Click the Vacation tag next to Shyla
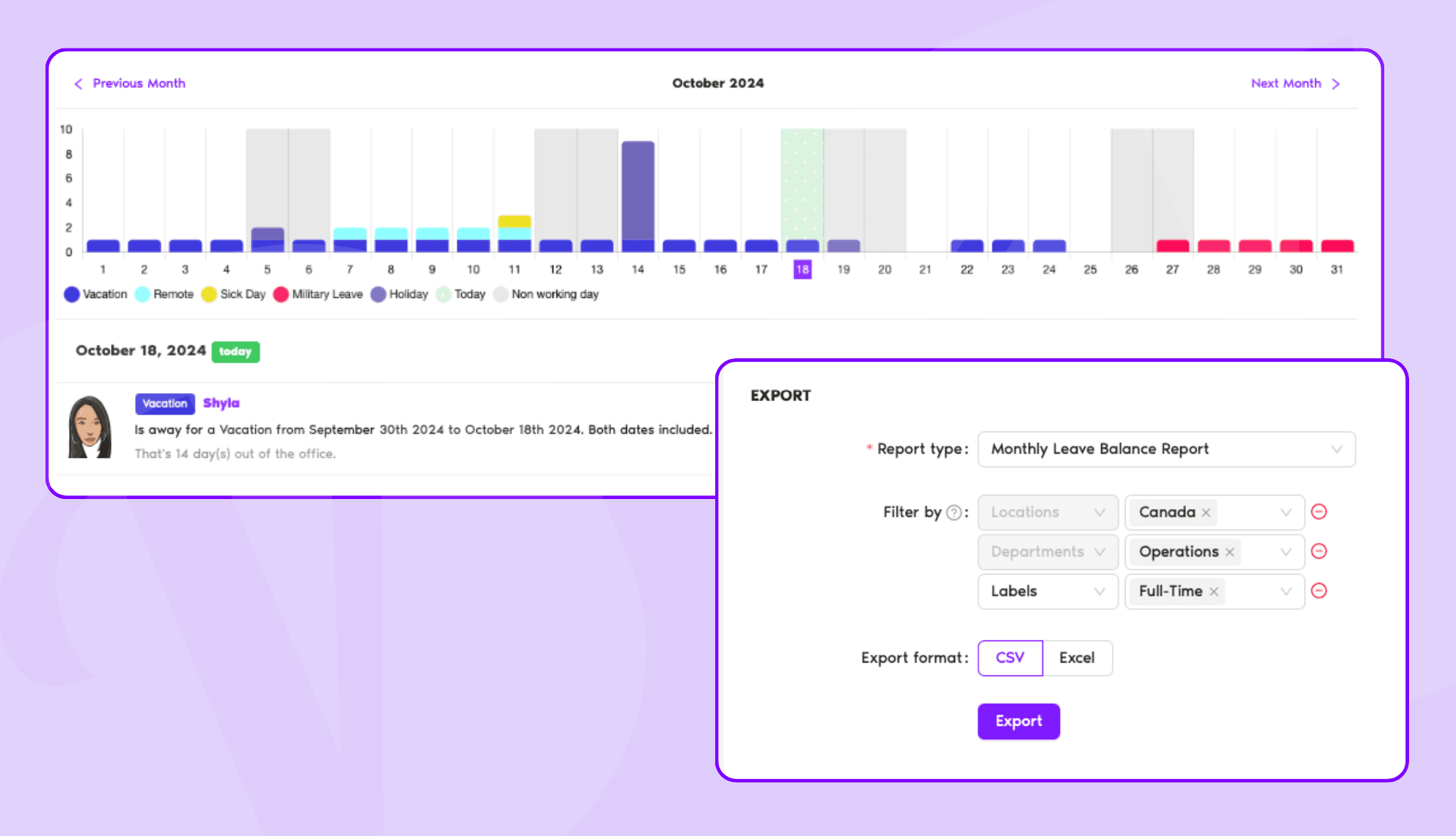 coord(165,404)
